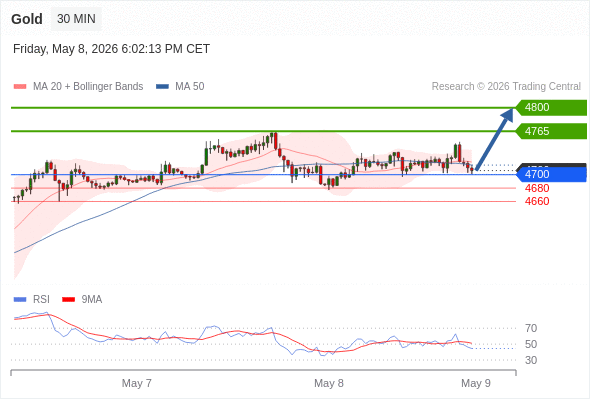Click the May 7 date axis label
Screen dimensions: 590x400
pos(137,383)
